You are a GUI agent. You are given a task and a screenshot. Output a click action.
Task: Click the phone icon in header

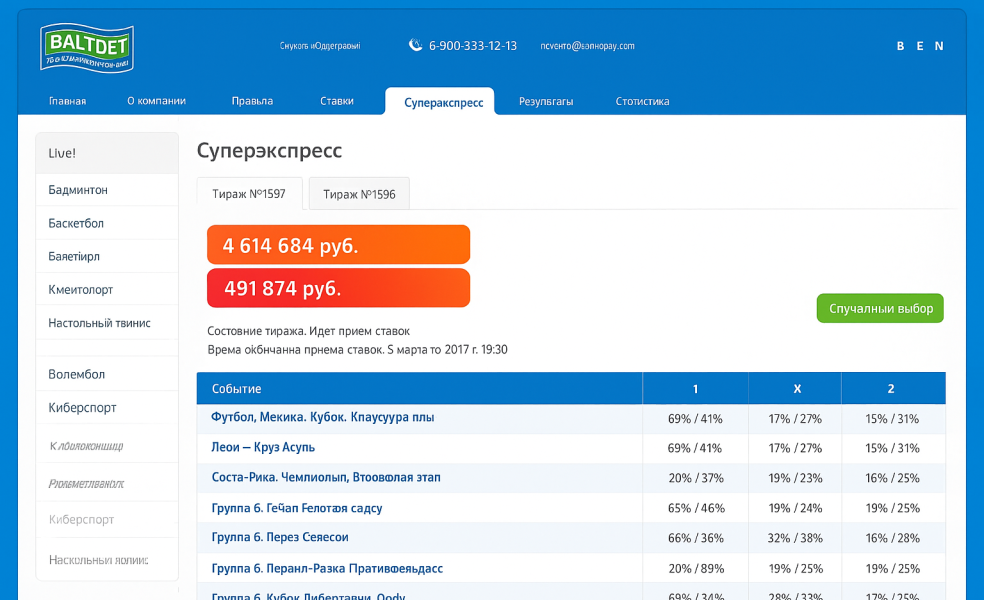click(415, 45)
